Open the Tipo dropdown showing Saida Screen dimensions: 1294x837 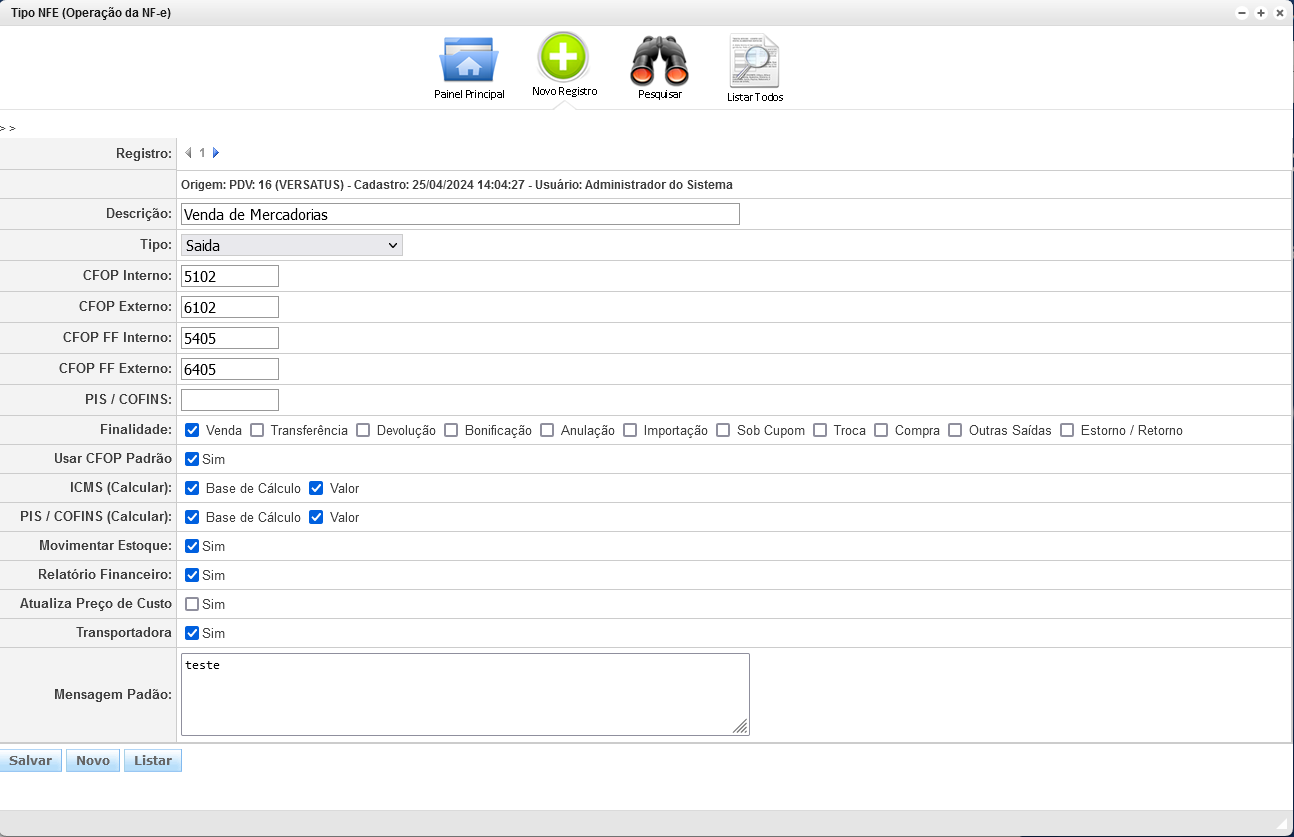point(291,245)
